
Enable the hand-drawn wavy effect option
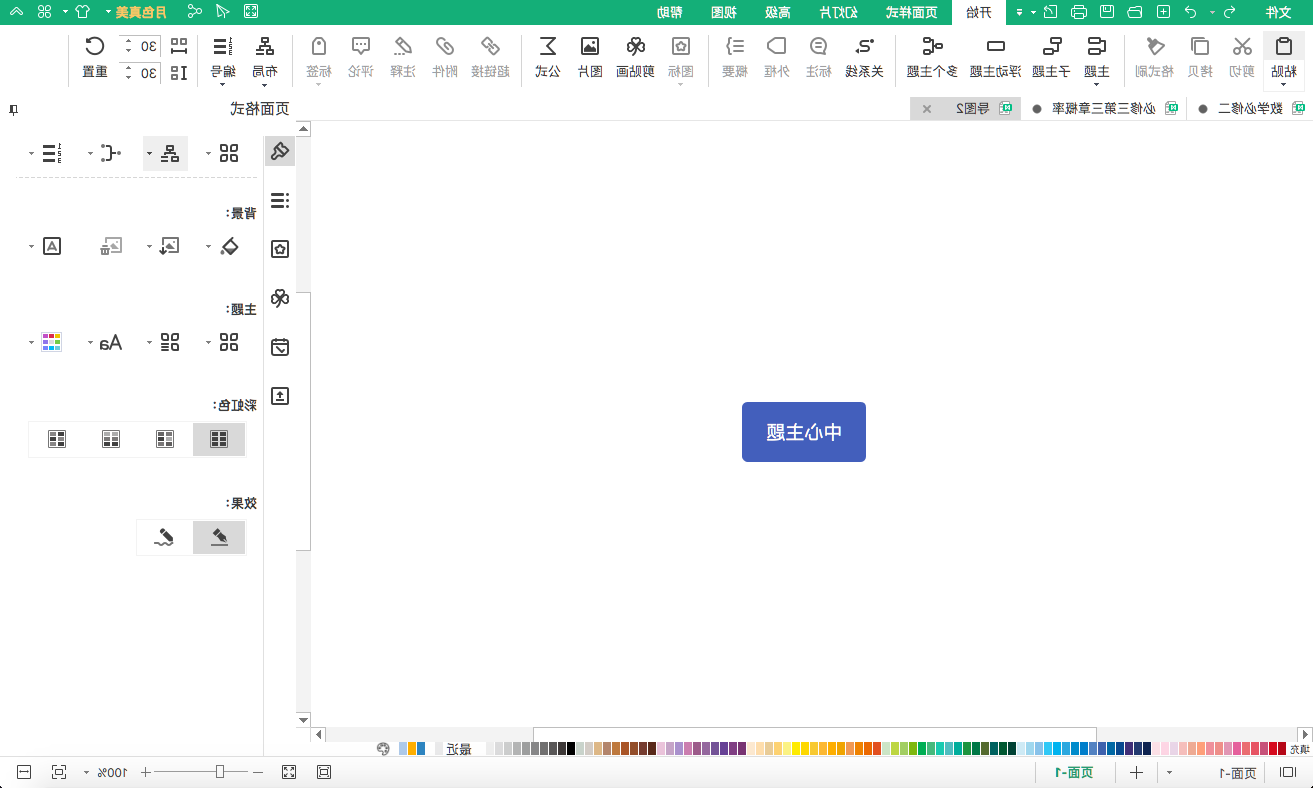[x=165, y=537]
